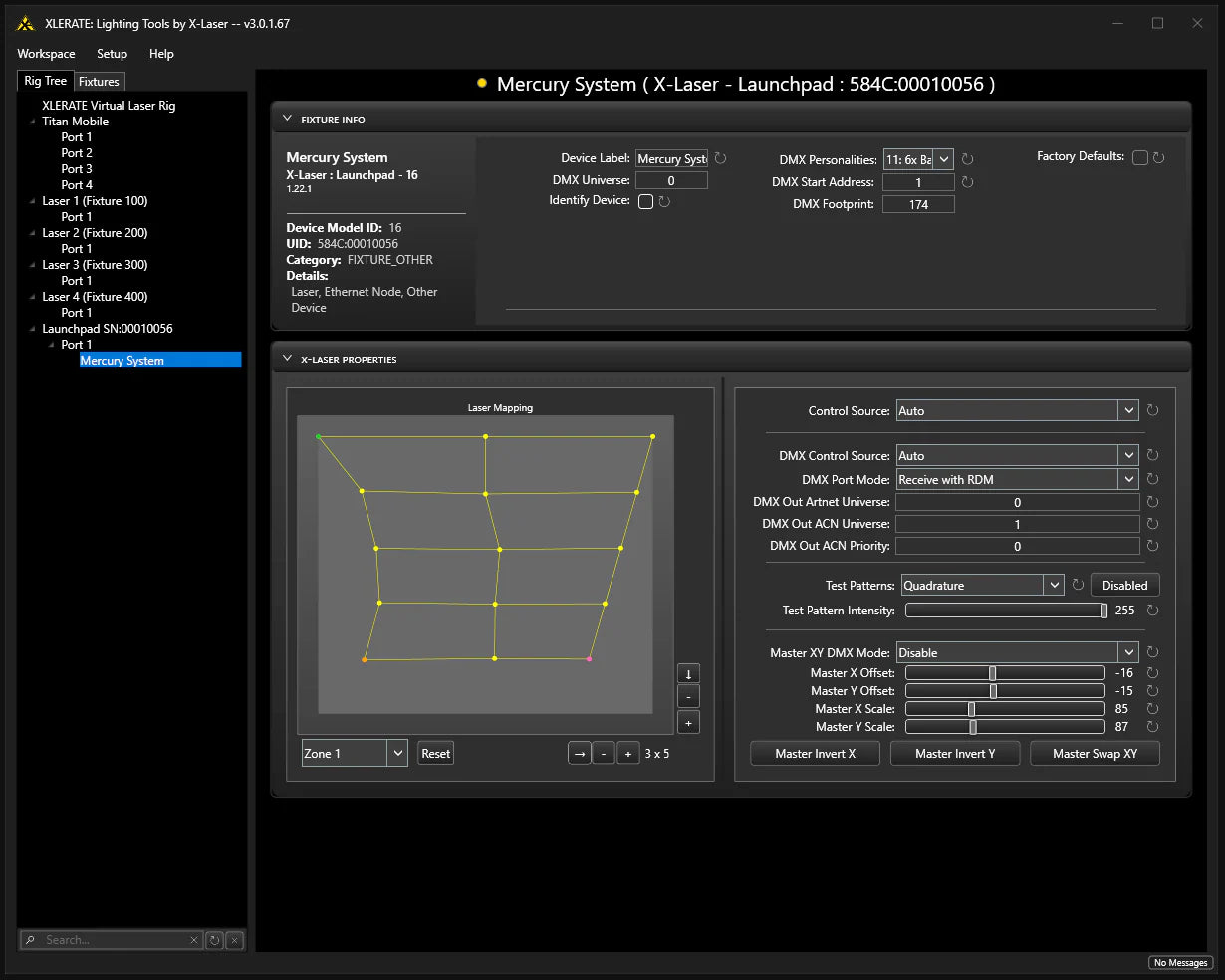Viewport: 1225px width, 980px height.
Task: Clear search with the X icon
Action: (194, 940)
